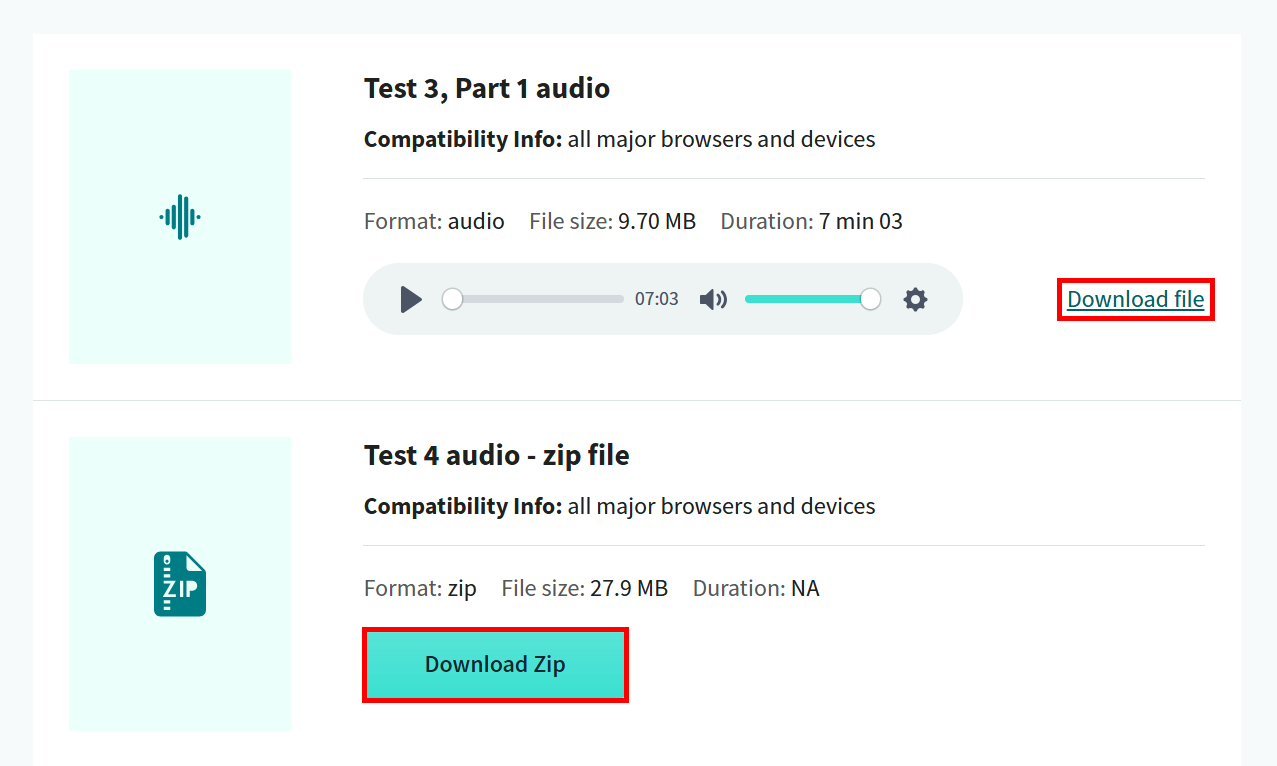The image size is (1277, 766).
Task: Click the Download file link
Action: [1135, 299]
